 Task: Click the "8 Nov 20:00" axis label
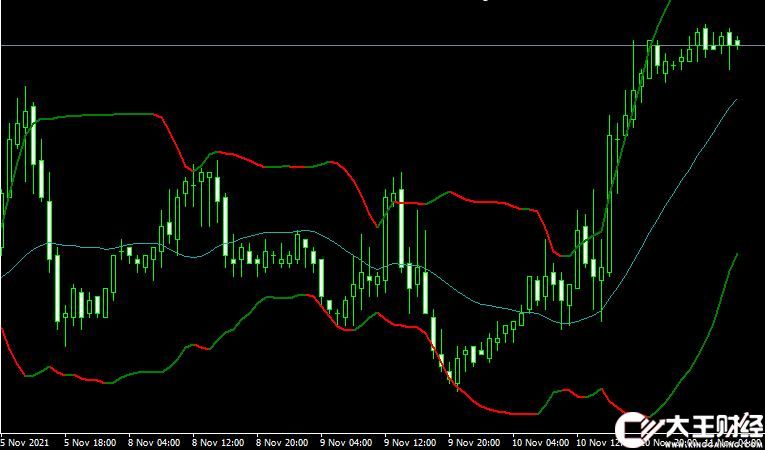(x=282, y=443)
